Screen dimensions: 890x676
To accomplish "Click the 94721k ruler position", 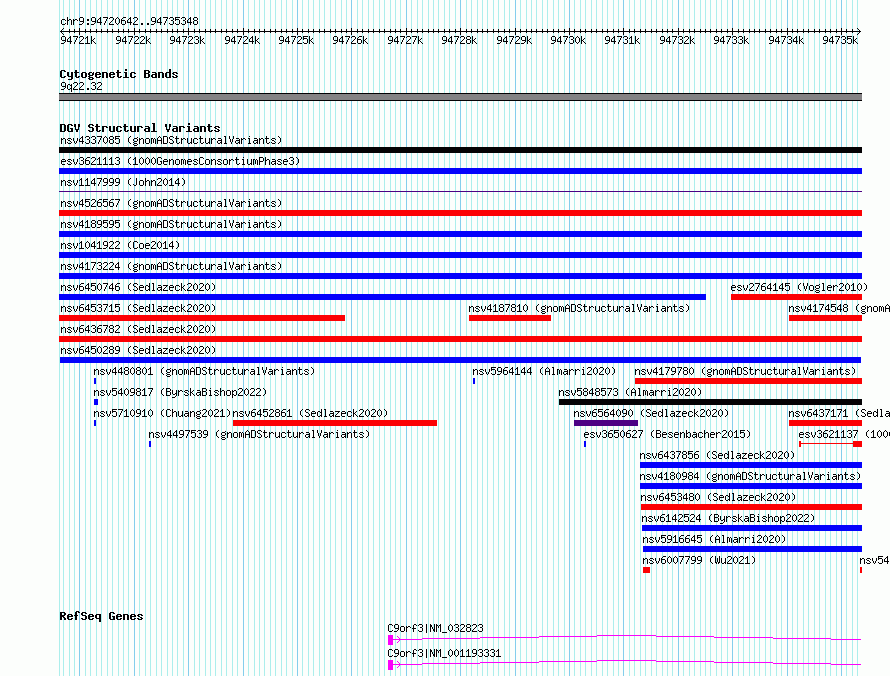I will (x=78, y=40).
